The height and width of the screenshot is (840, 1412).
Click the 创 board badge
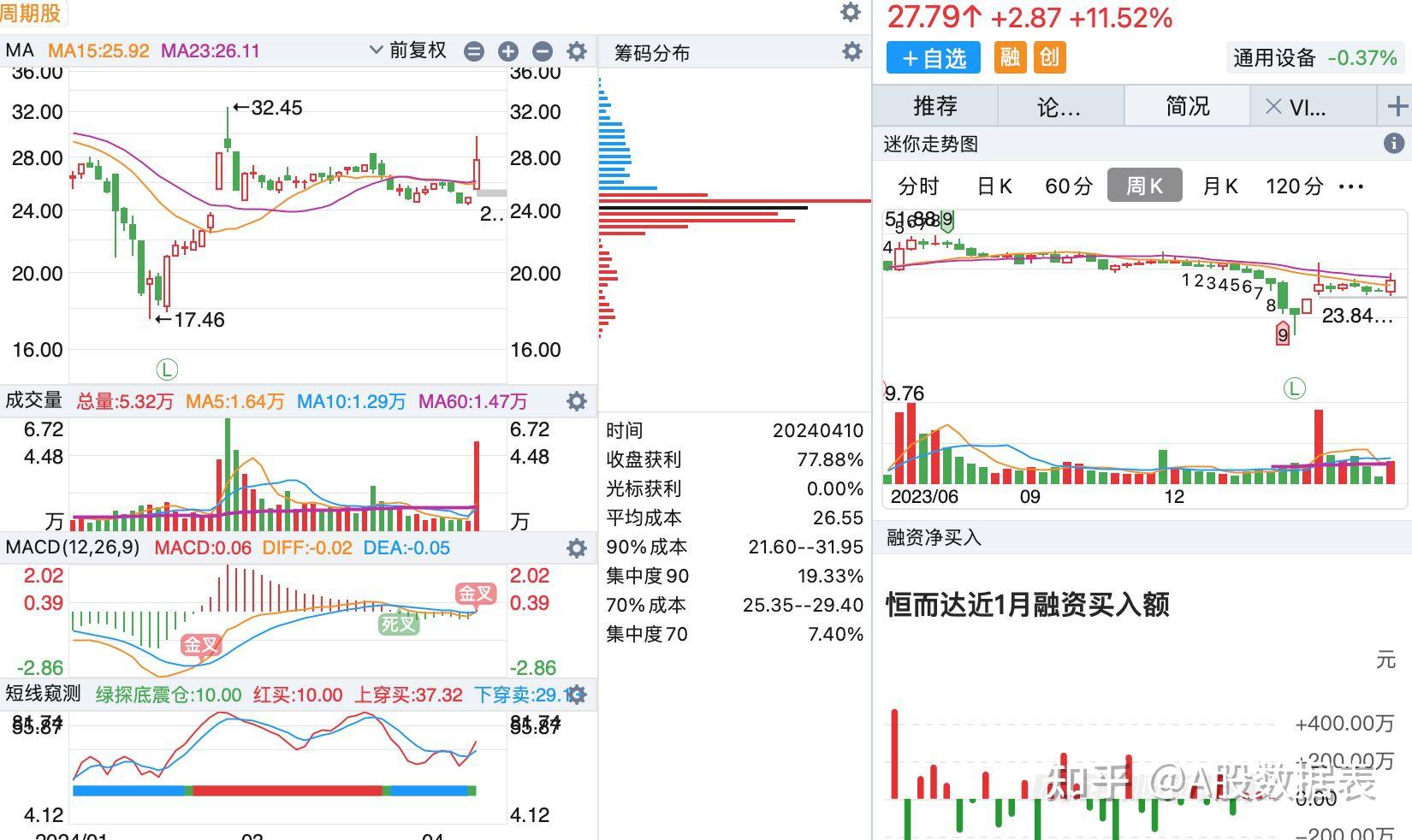1049,57
